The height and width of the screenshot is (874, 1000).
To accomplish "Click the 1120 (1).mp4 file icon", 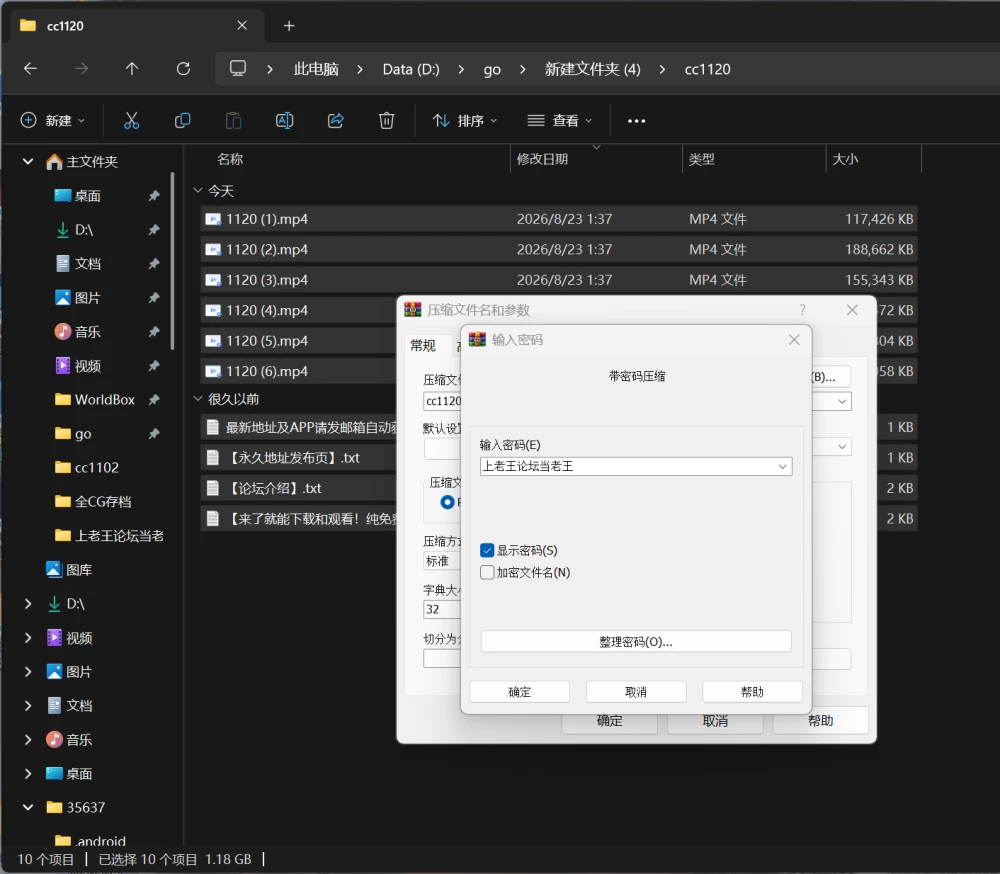I will pos(213,219).
